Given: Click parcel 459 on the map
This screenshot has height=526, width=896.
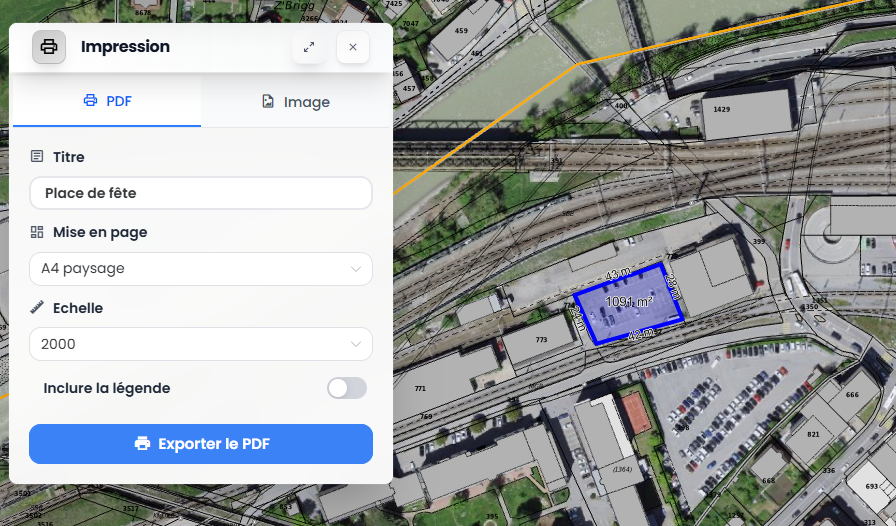Looking at the screenshot, I should [x=461, y=32].
